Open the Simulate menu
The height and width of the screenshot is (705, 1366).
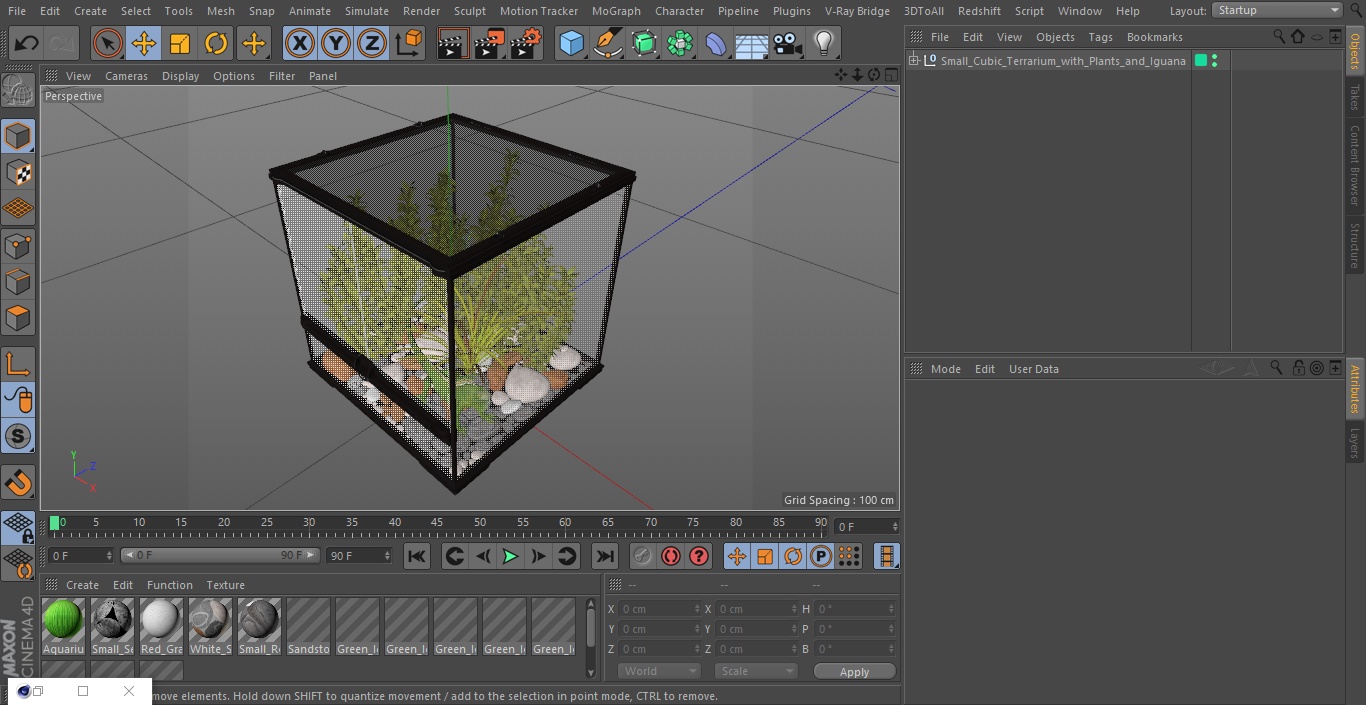click(366, 10)
